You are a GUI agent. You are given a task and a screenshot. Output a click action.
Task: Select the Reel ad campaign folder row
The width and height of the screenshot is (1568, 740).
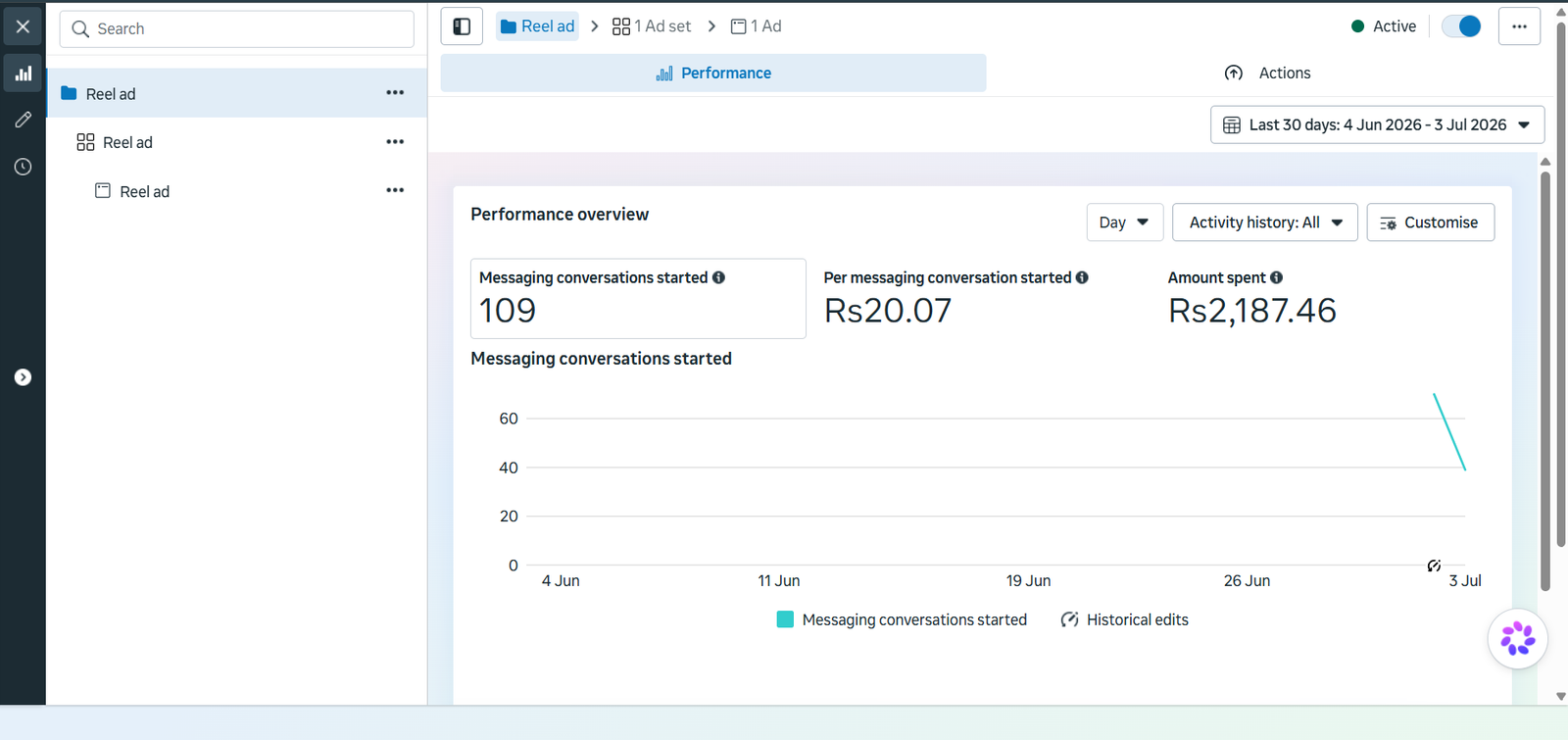pyautogui.click(x=237, y=93)
